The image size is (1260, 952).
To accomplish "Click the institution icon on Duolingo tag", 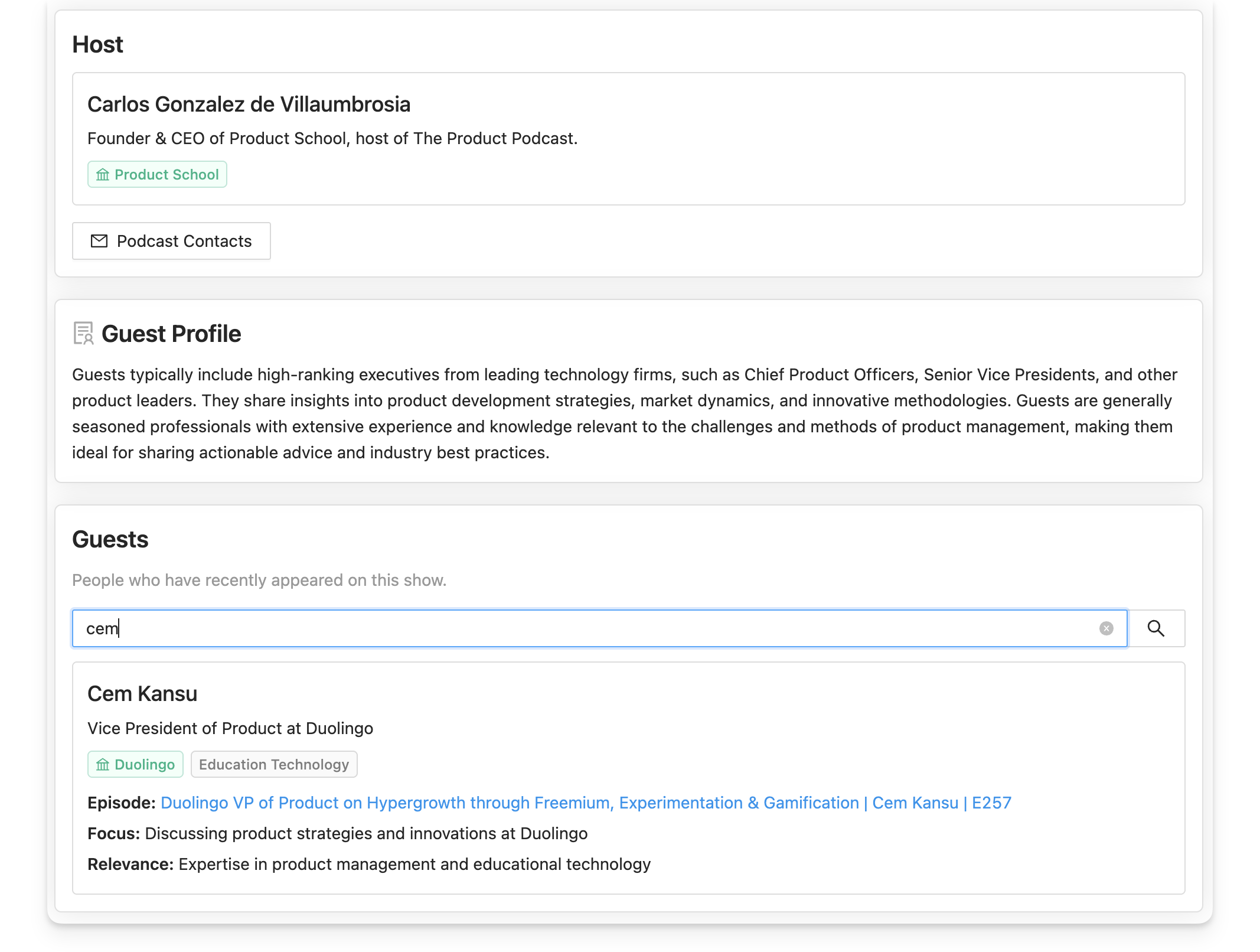I will coord(103,764).
